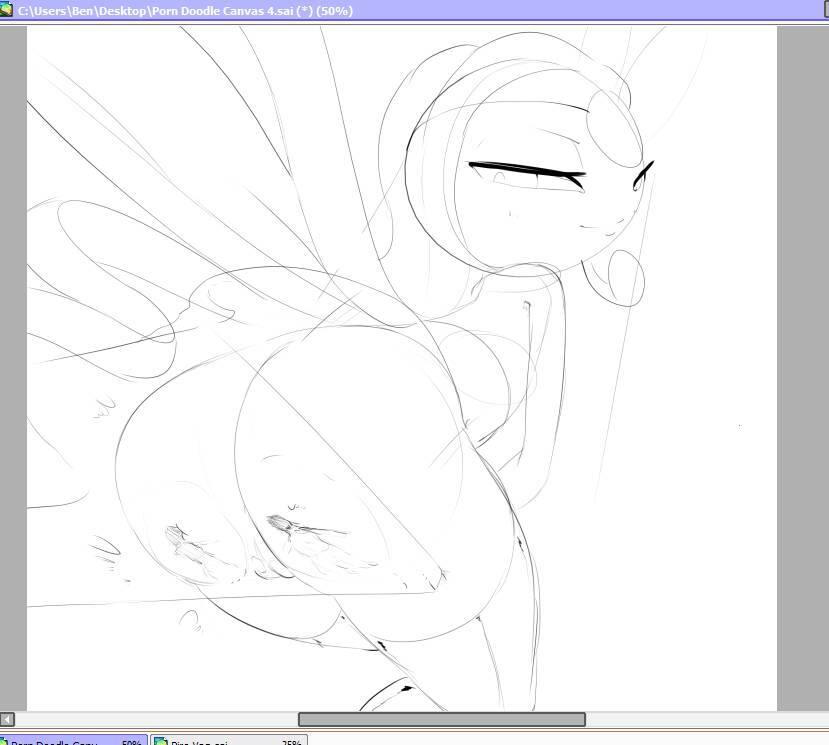The image size is (829, 745).
Task: Click the SAI file icon in the title bar
Action: (7, 10)
